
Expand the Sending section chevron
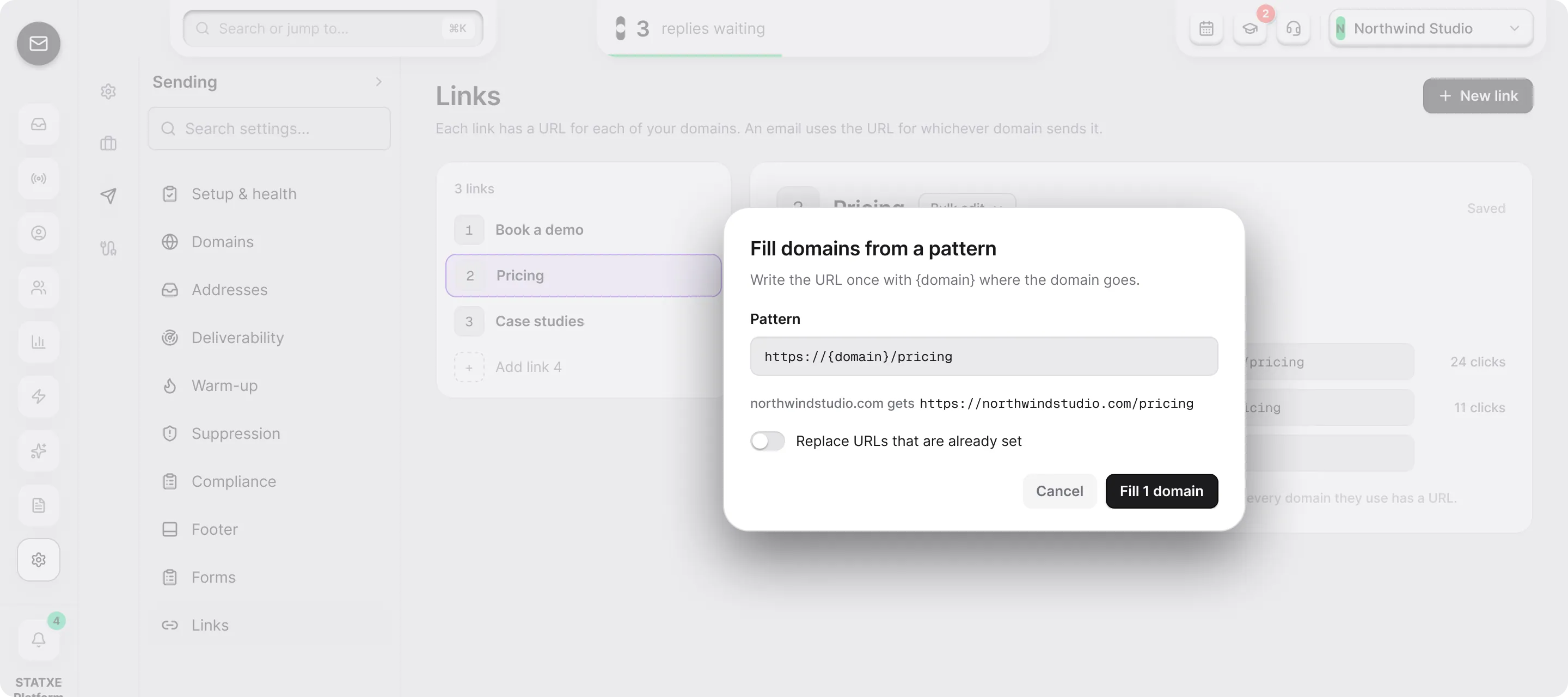[378, 82]
